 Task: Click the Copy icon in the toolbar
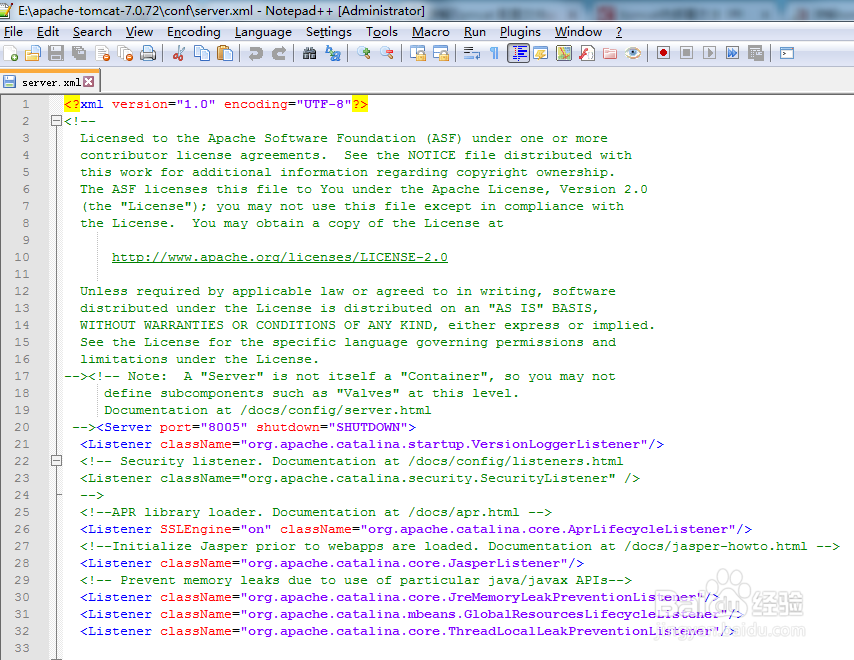202,53
